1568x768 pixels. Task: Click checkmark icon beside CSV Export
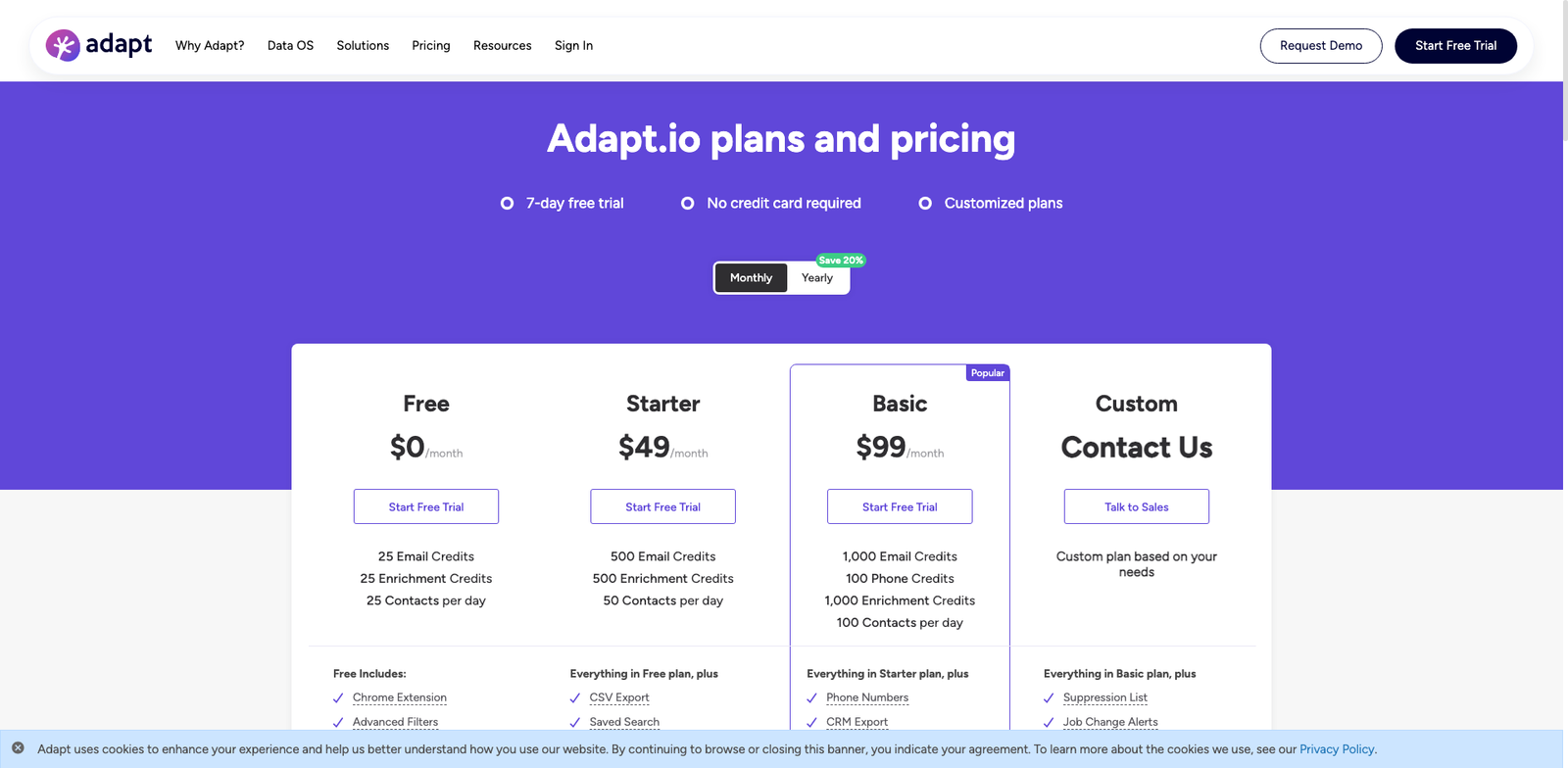575,698
